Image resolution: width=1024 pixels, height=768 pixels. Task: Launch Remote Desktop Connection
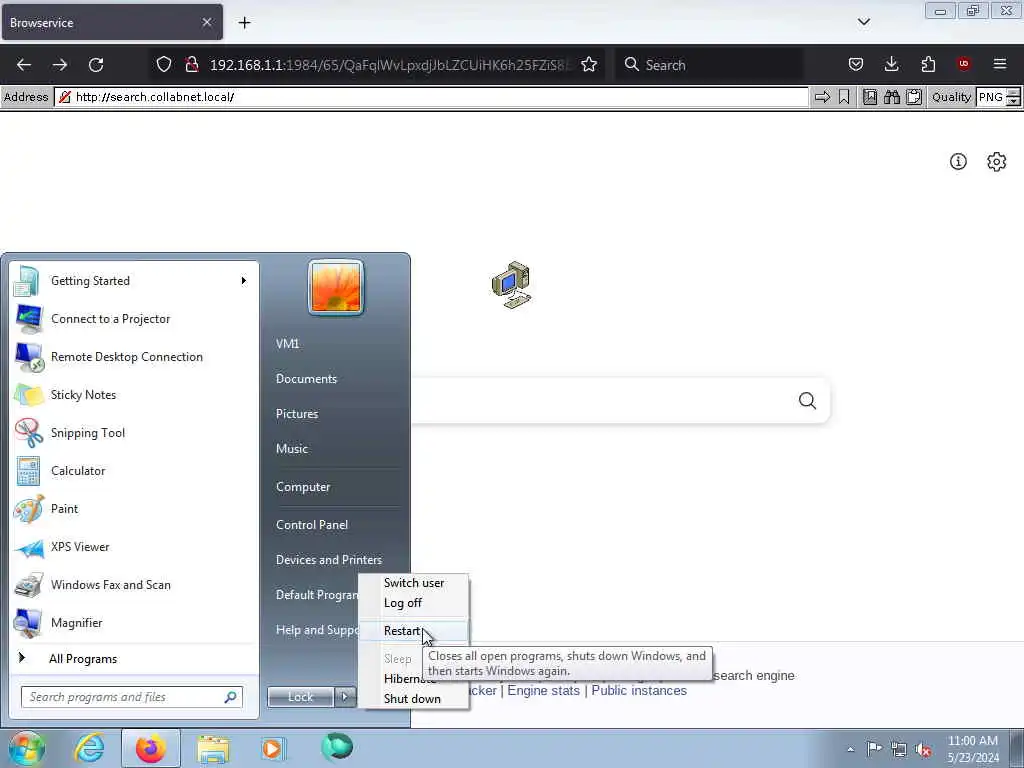(135, 357)
